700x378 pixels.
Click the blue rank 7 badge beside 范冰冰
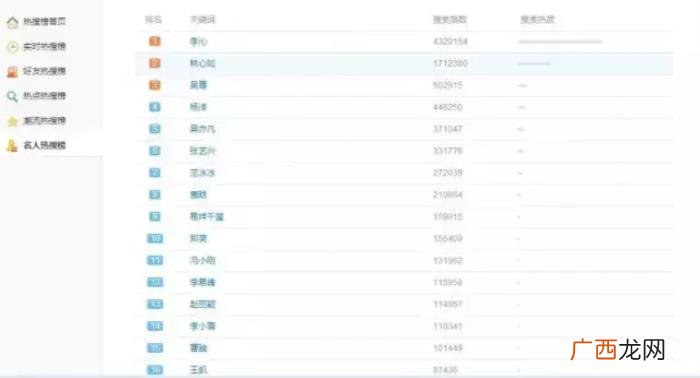point(154,172)
